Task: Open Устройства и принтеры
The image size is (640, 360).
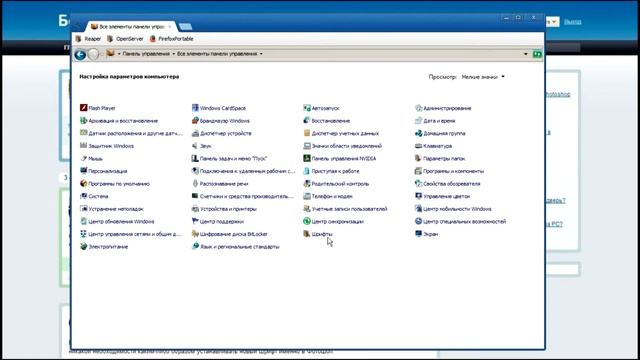Action: coord(224,209)
